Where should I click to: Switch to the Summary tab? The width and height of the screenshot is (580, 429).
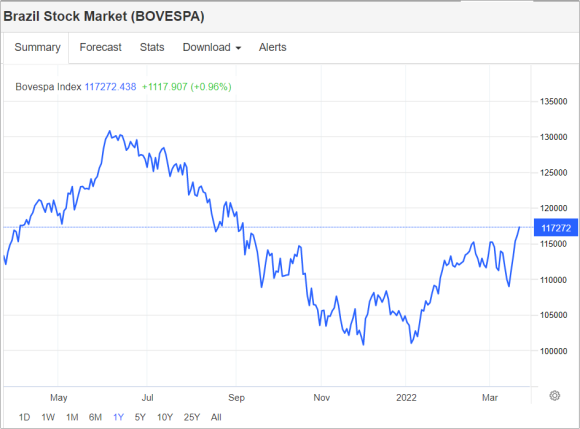(37, 47)
